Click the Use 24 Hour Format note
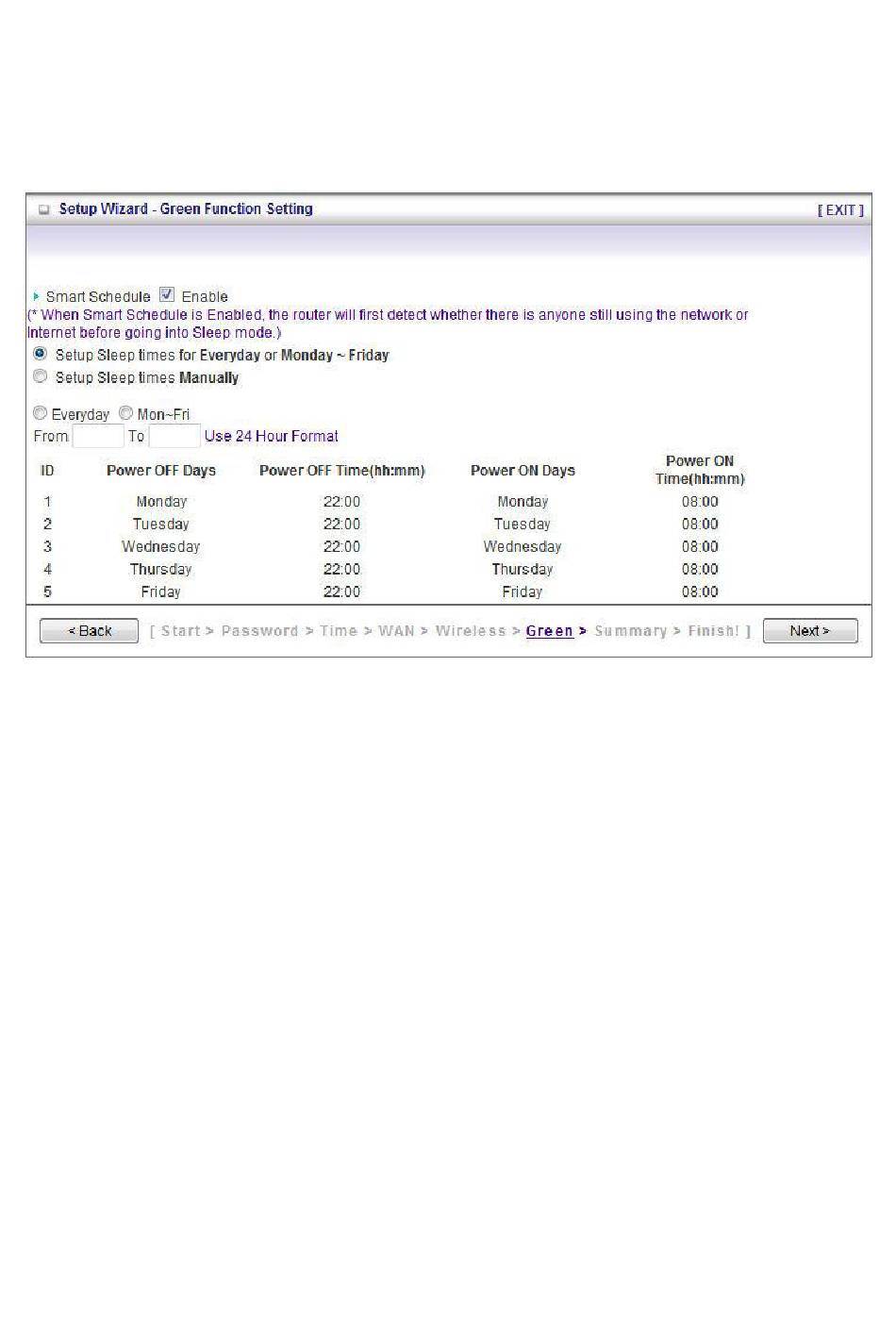Viewport: 896px width, 1333px height. tap(272, 436)
